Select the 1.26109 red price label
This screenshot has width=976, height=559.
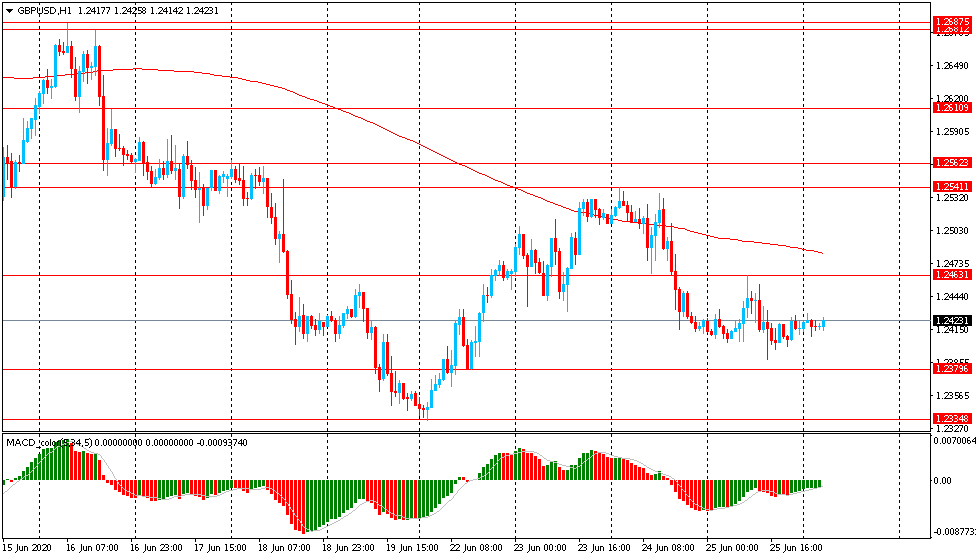pyautogui.click(x=950, y=108)
